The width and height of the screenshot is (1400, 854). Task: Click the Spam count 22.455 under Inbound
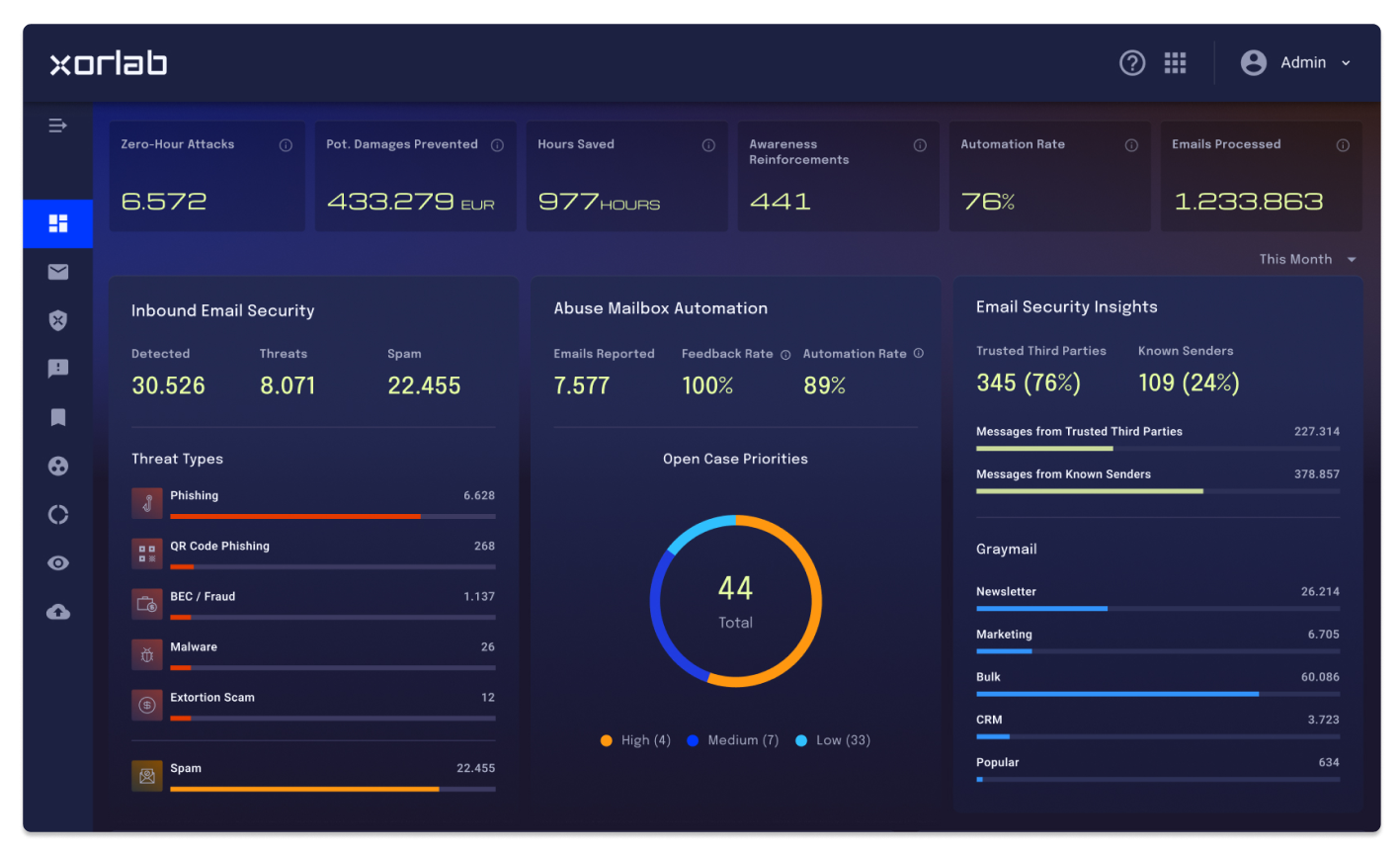coord(424,385)
